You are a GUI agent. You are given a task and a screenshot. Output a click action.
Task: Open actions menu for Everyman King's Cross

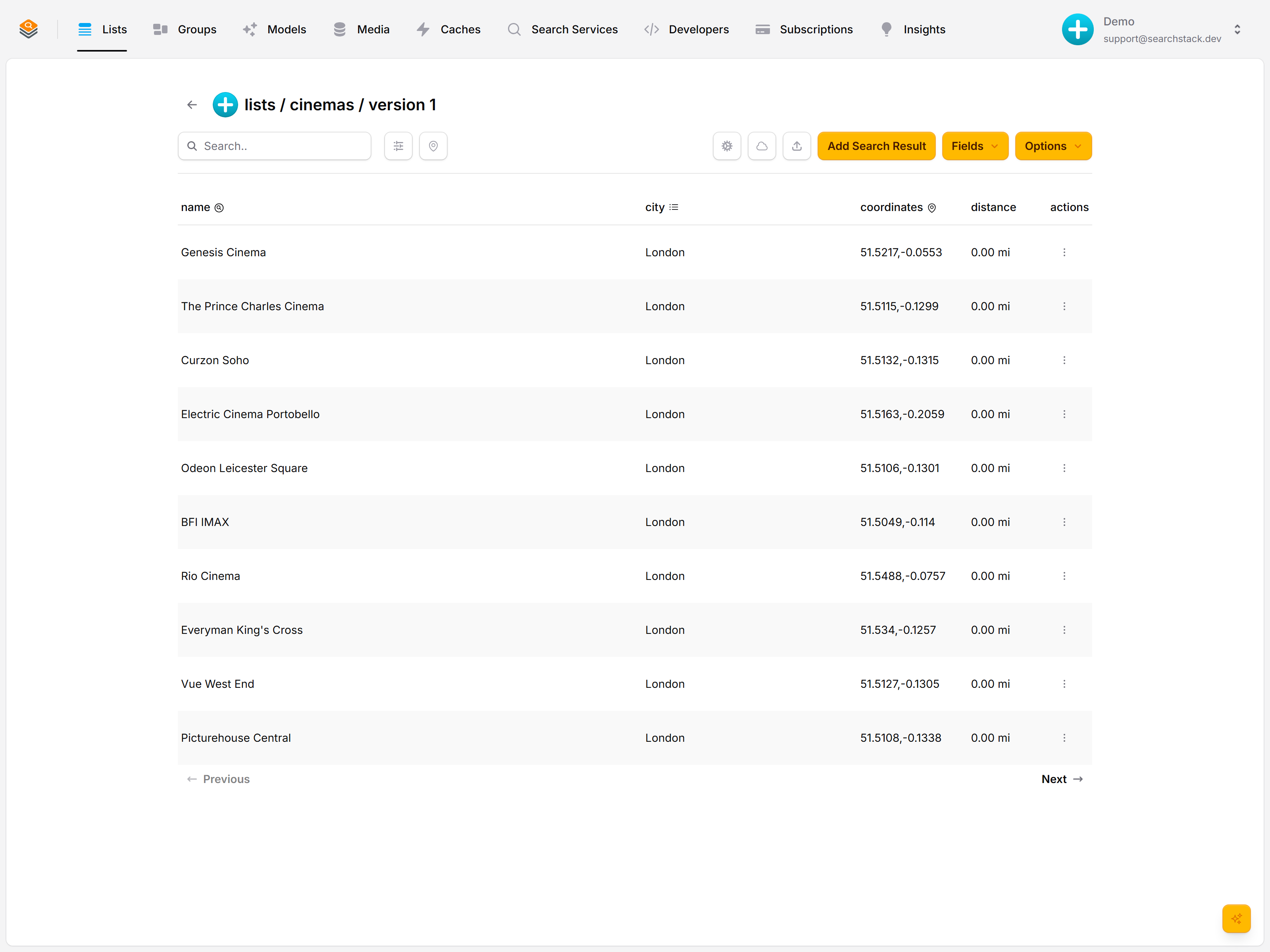[1064, 630]
